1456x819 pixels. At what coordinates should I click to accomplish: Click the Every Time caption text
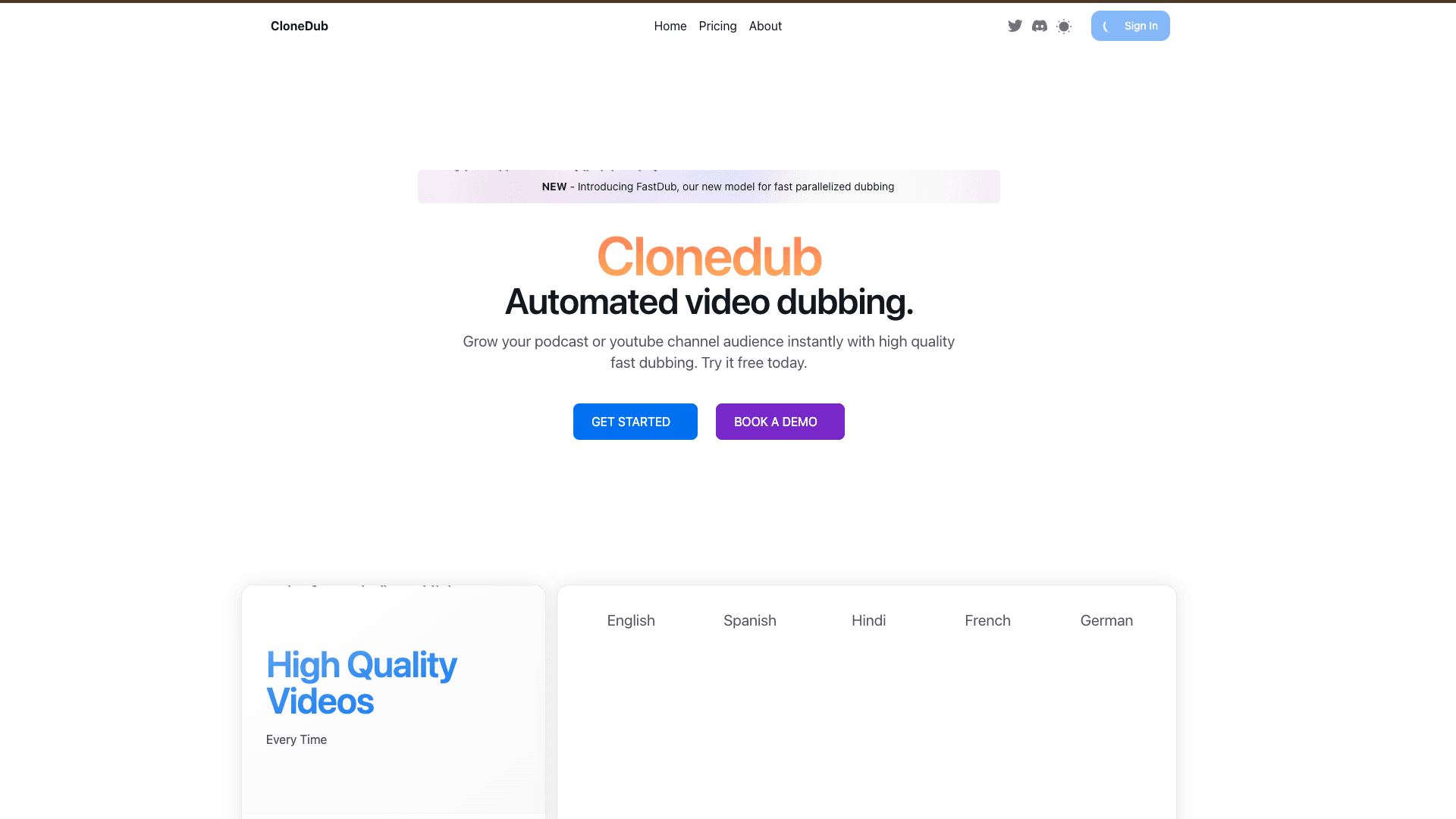pos(296,739)
